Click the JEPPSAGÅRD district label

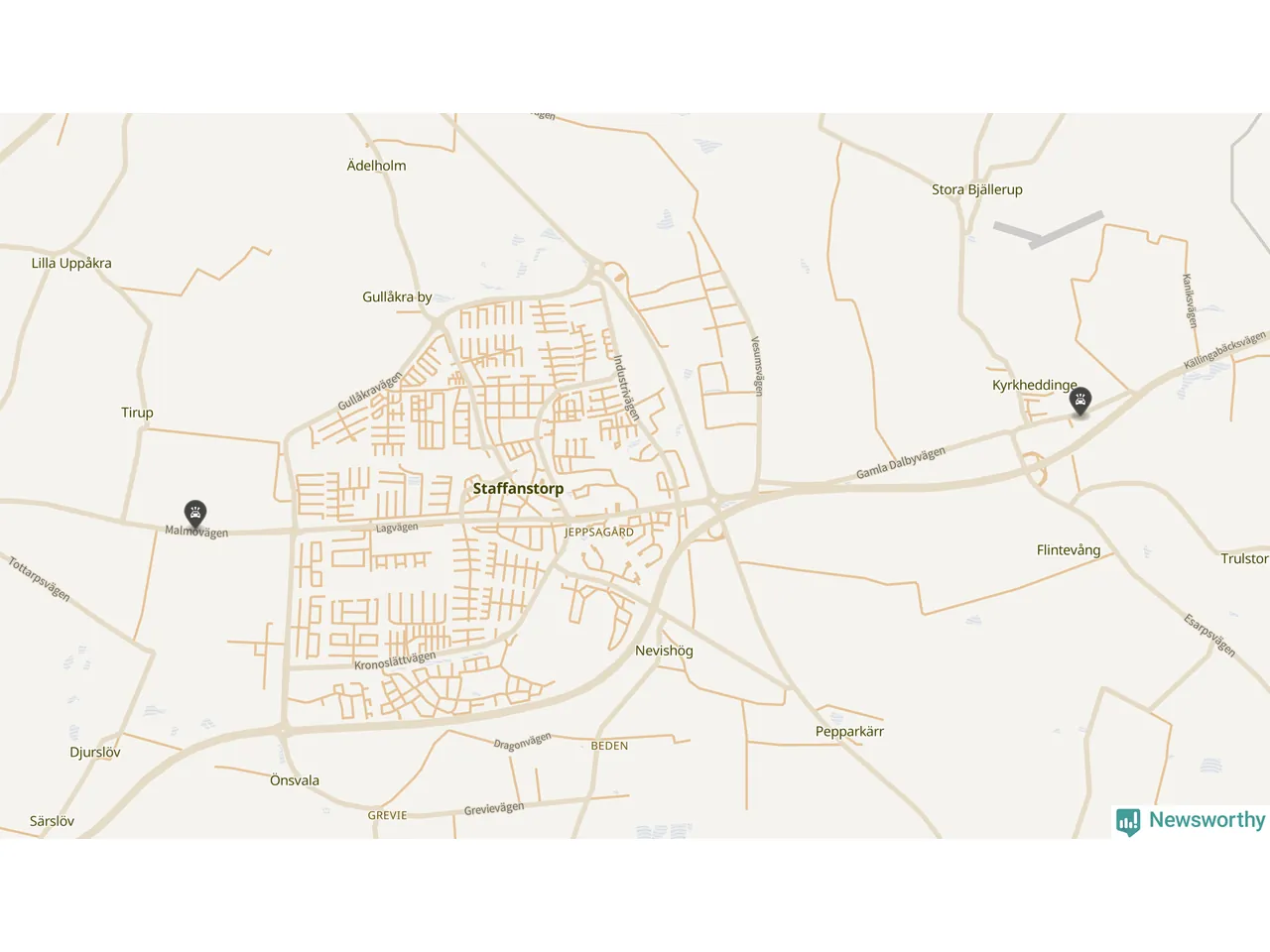[599, 533]
